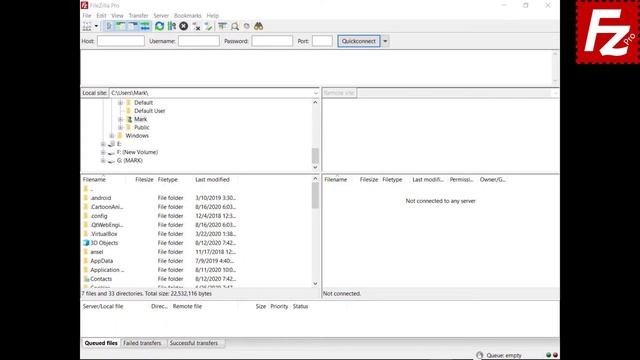Expand the Windows folder tree node

click(x=112, y=136)
